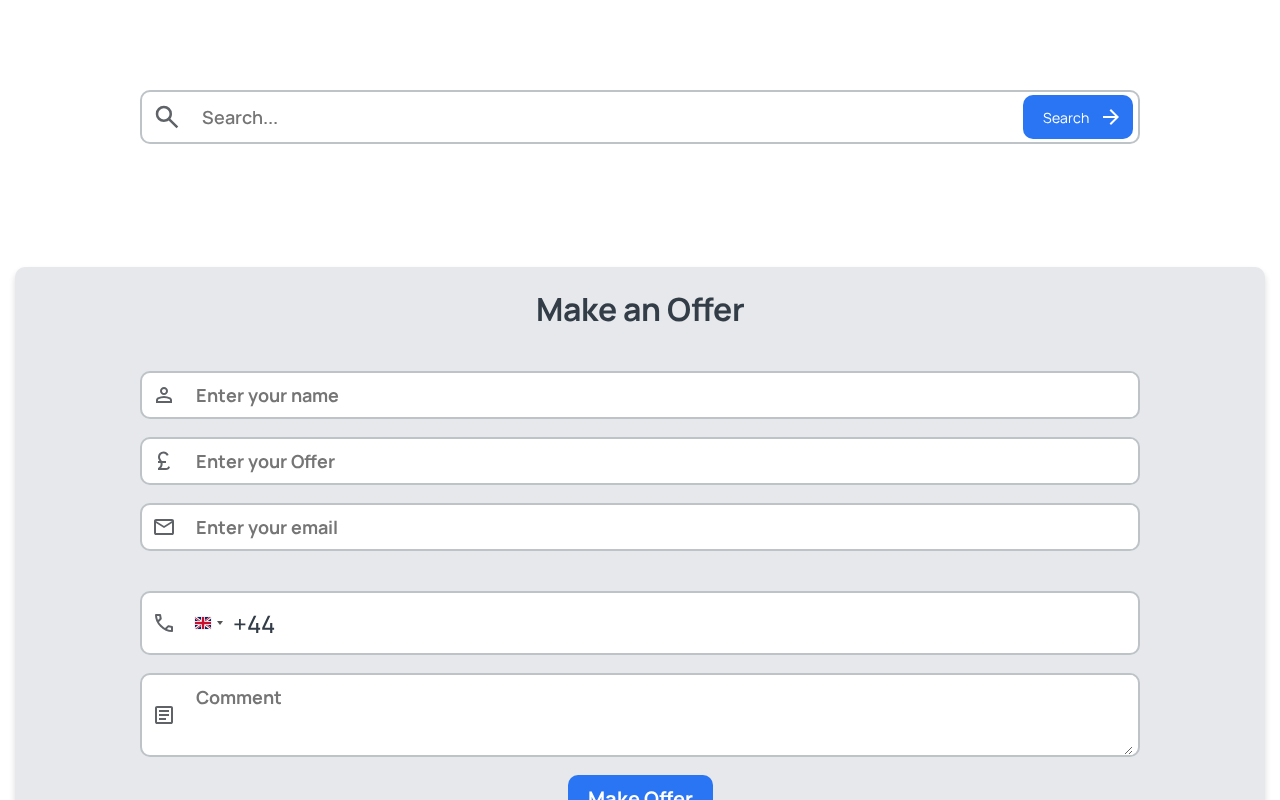
Task: Click the magnifying glass search icon
Action: 167,117
